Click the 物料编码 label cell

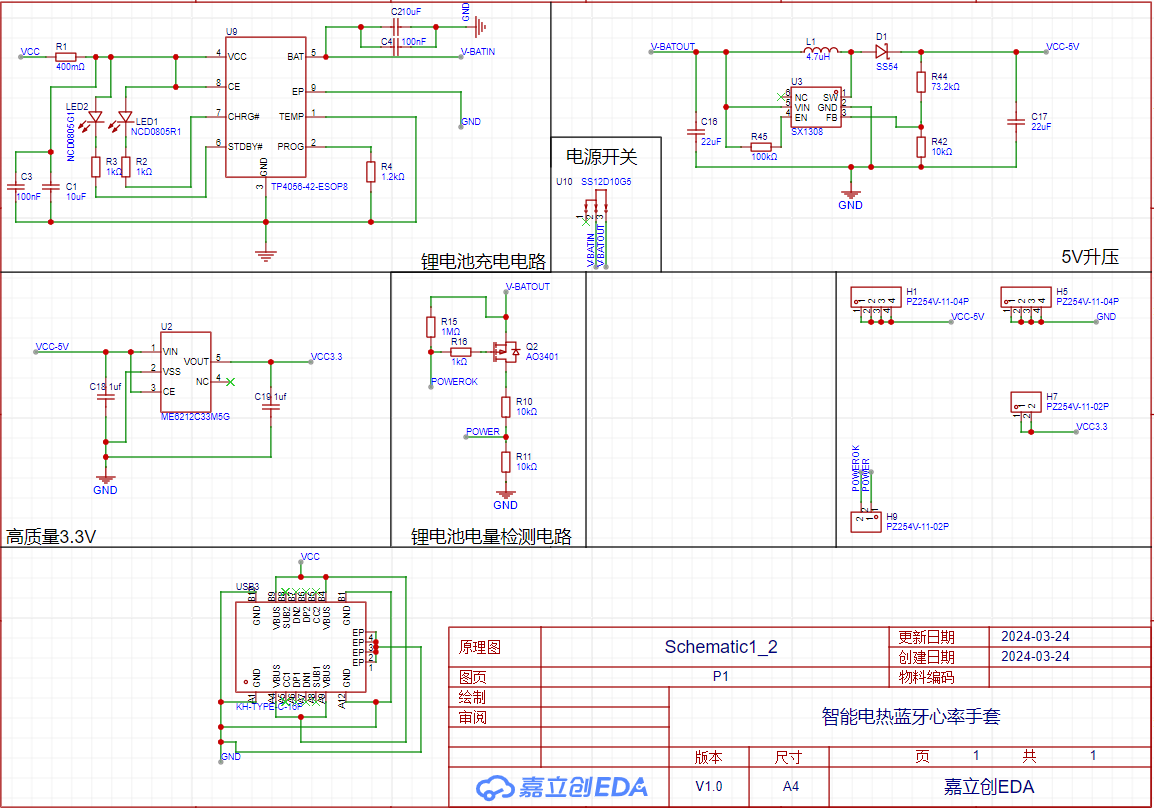click(926, 677)
